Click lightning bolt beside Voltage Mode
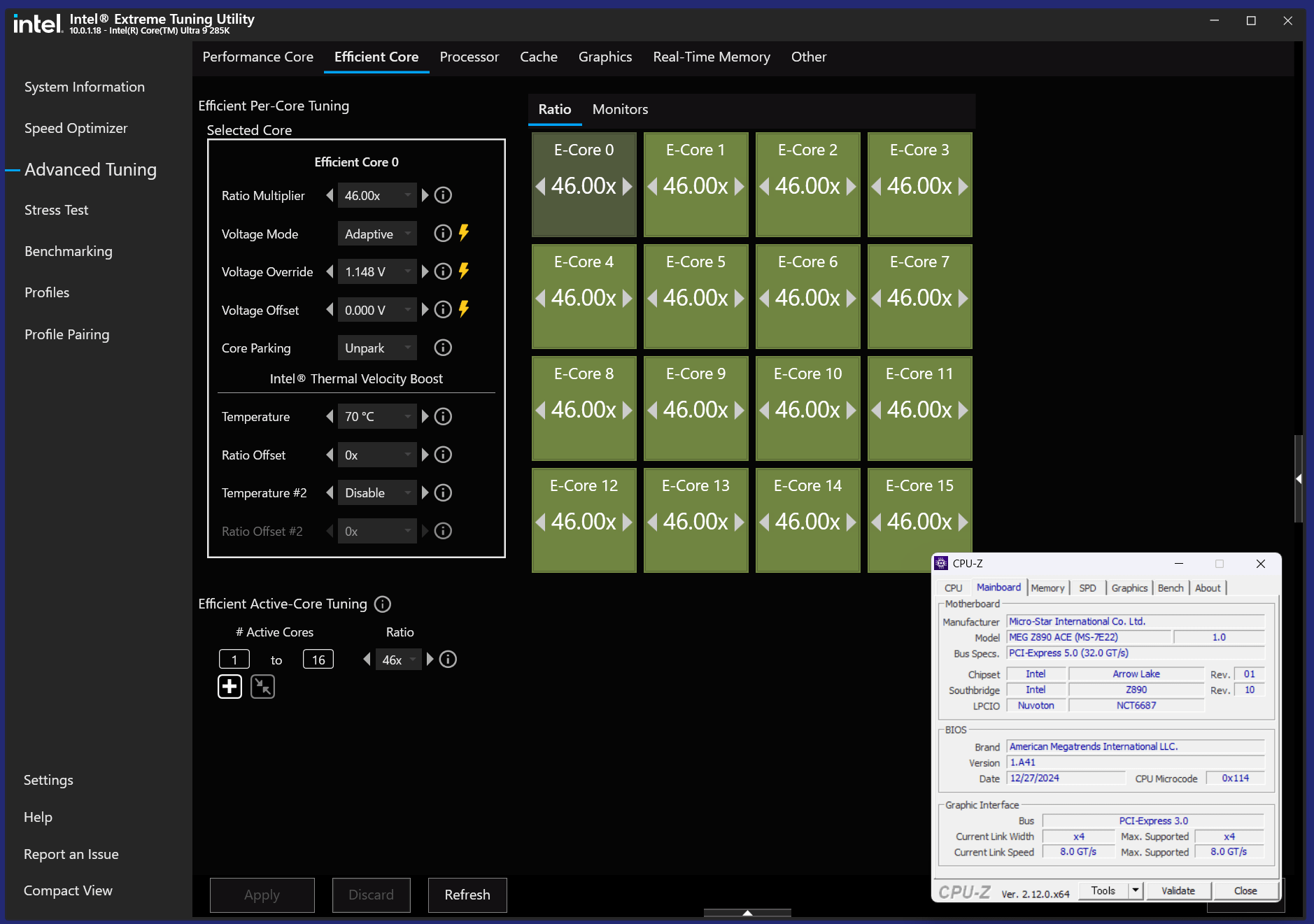 (464, 233)
